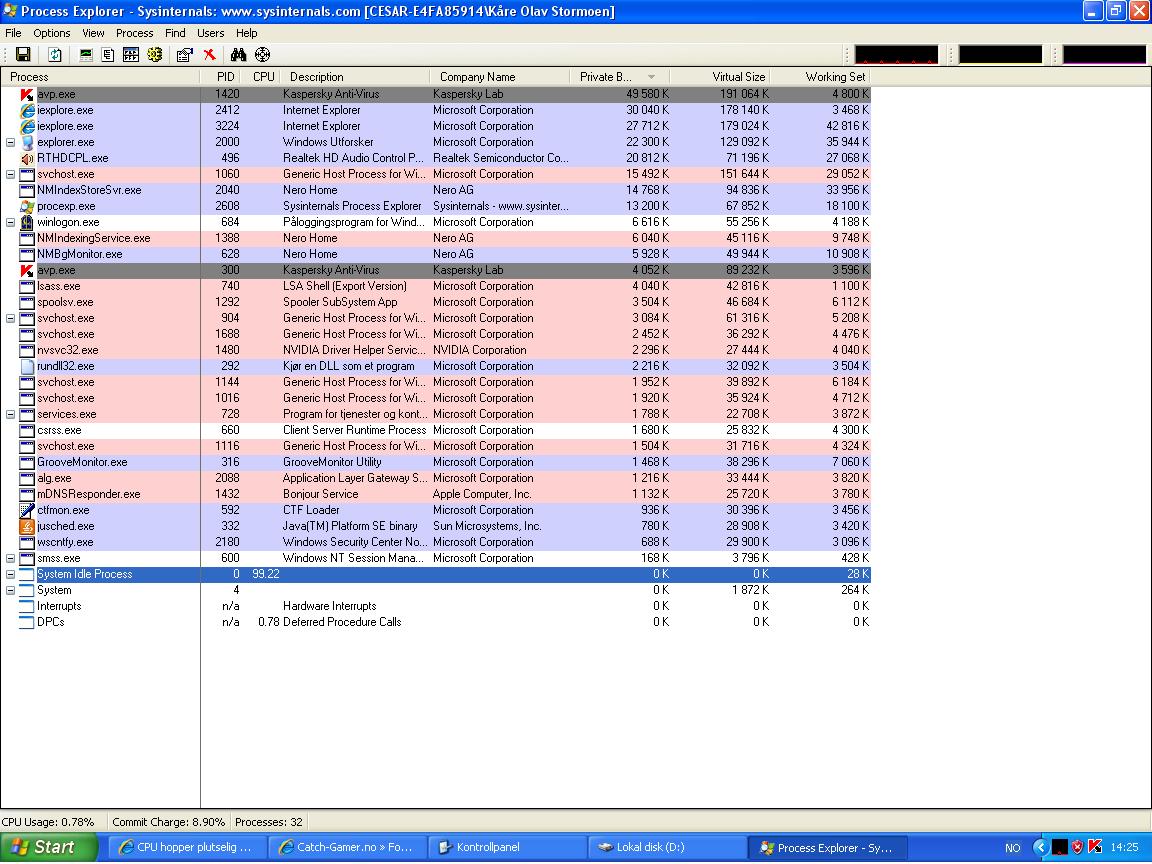Sort by the CPU column header

coord(262,76)
